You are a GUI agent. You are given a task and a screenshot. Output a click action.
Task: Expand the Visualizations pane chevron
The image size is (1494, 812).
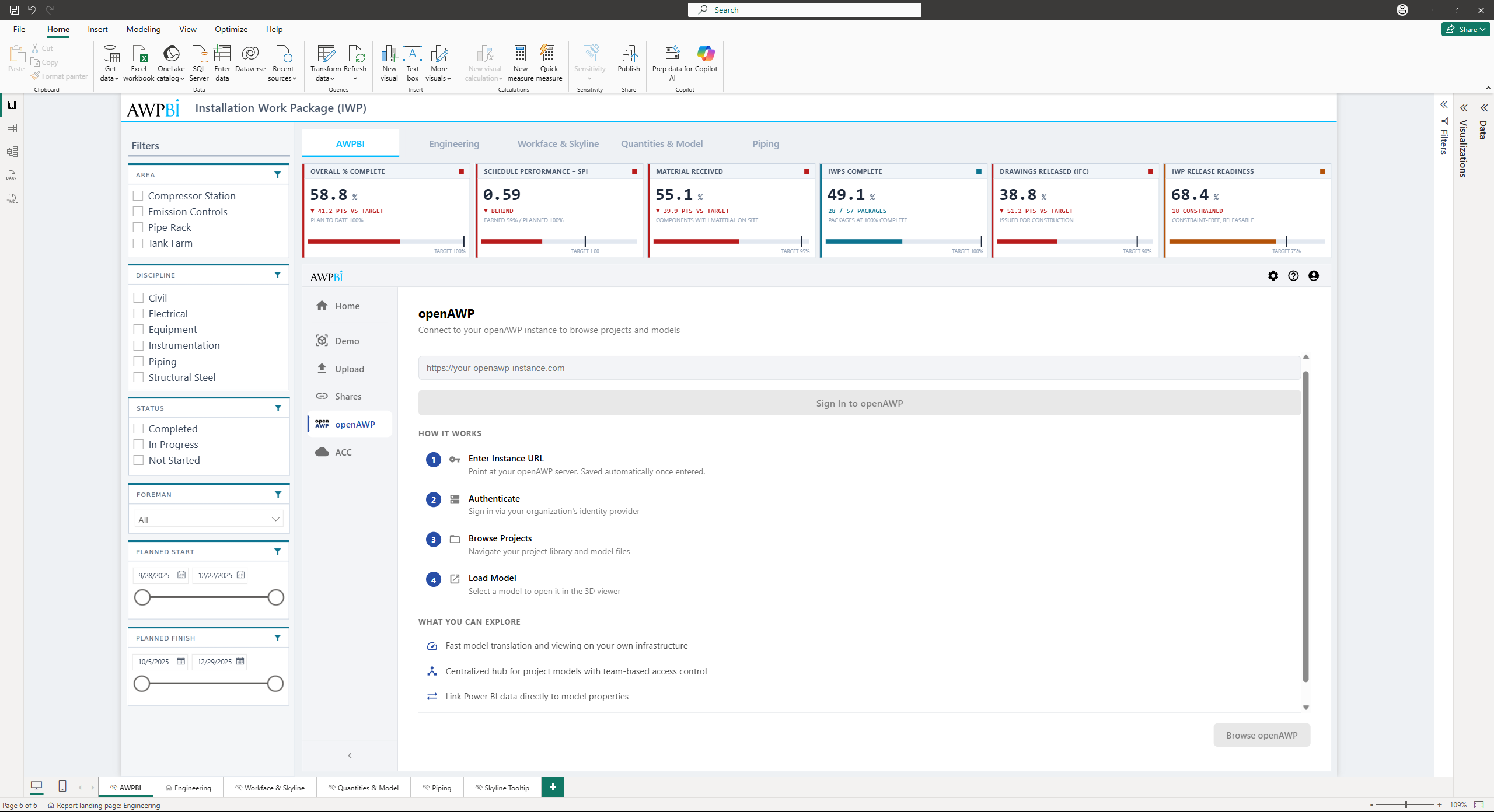[x=1464, y=108]
